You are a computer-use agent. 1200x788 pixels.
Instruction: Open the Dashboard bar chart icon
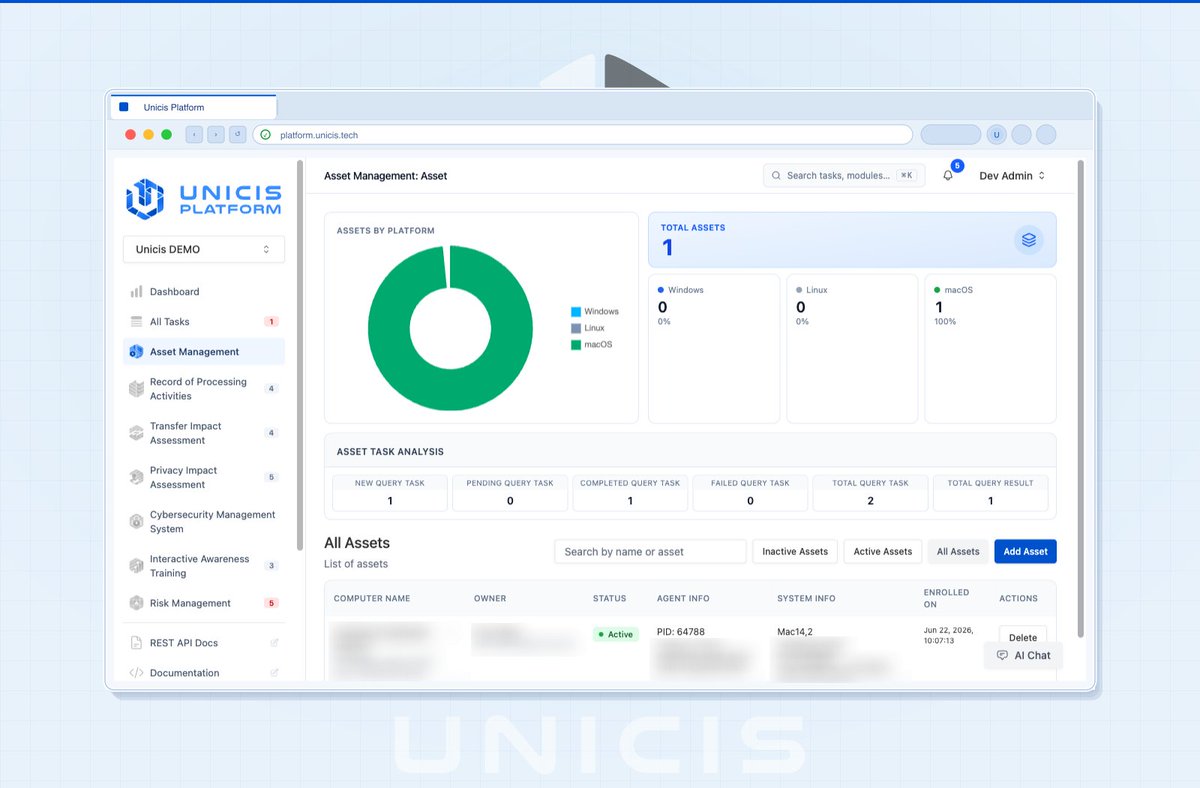click(136, 292)
